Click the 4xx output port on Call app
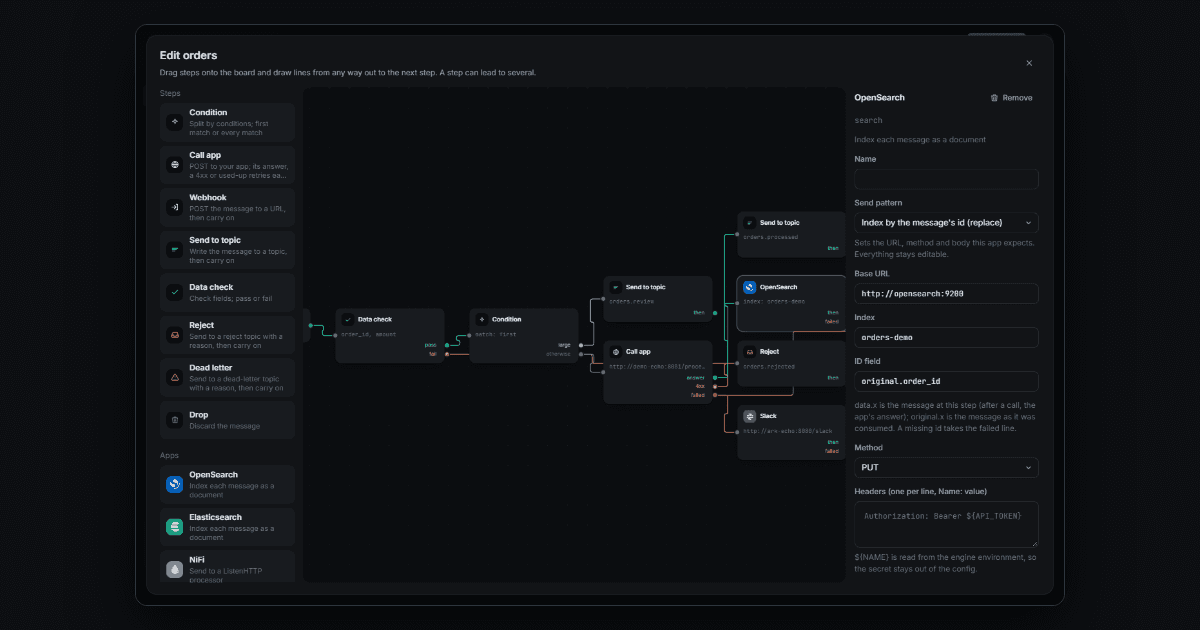 [715, 386]
